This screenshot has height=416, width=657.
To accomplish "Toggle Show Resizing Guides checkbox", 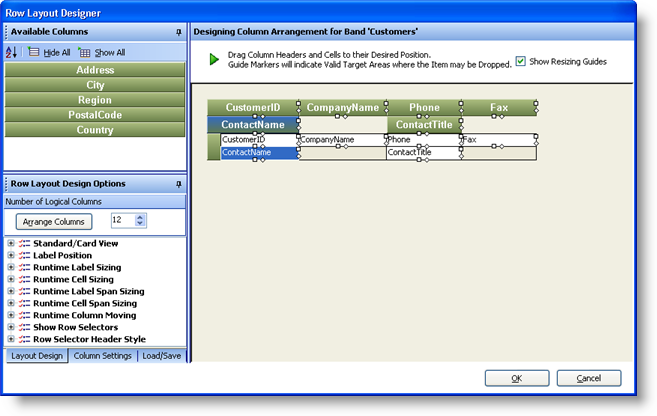I will [520, 61].
